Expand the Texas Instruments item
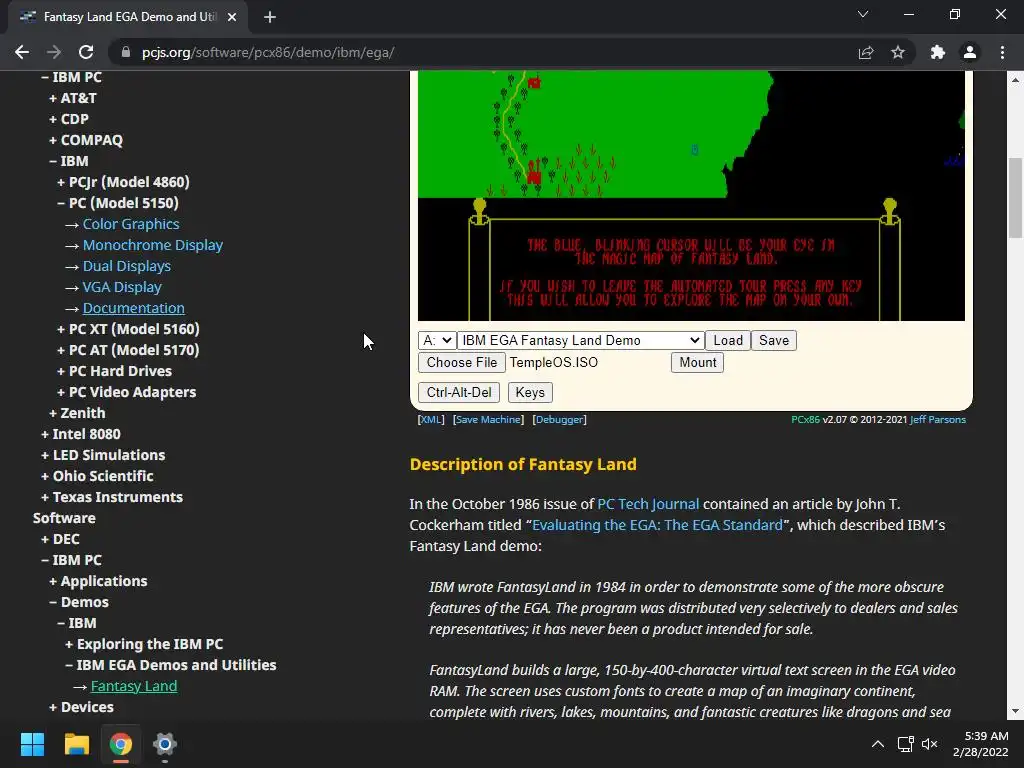Image resolution: width=1024 pixels, height=768 pixels. pyautogui.click(x=112, y=497)
